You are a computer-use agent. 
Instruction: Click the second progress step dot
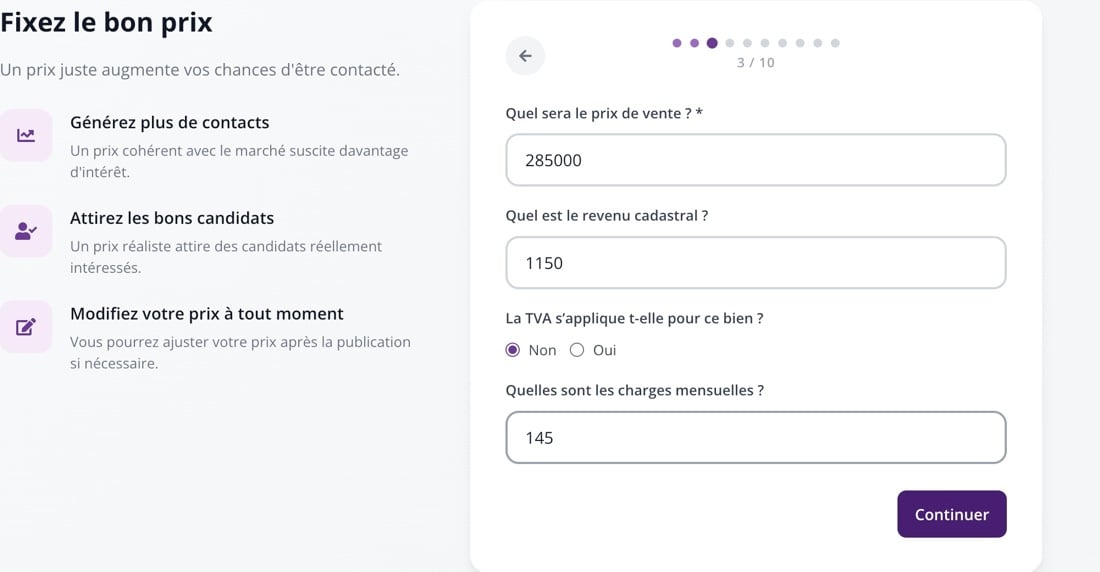pyautogui.click(x=695, y=44)
